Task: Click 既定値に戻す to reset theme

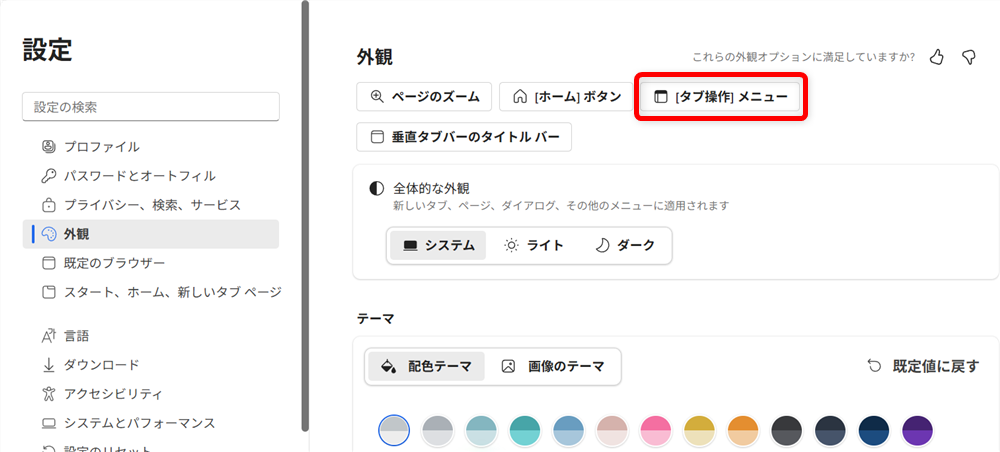Action: tap(923, 367)
